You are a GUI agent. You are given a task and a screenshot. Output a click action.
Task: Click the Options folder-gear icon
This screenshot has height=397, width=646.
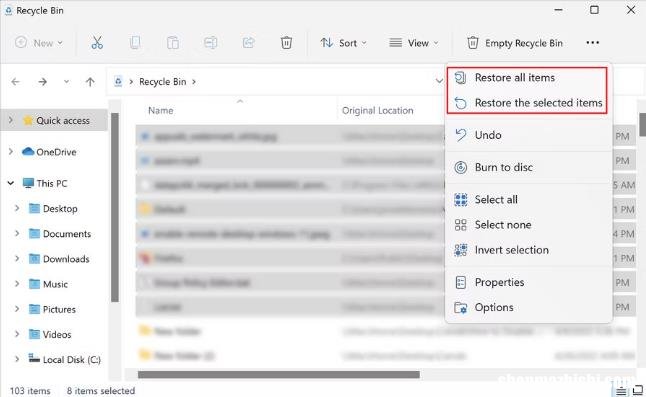click(461, 307)
